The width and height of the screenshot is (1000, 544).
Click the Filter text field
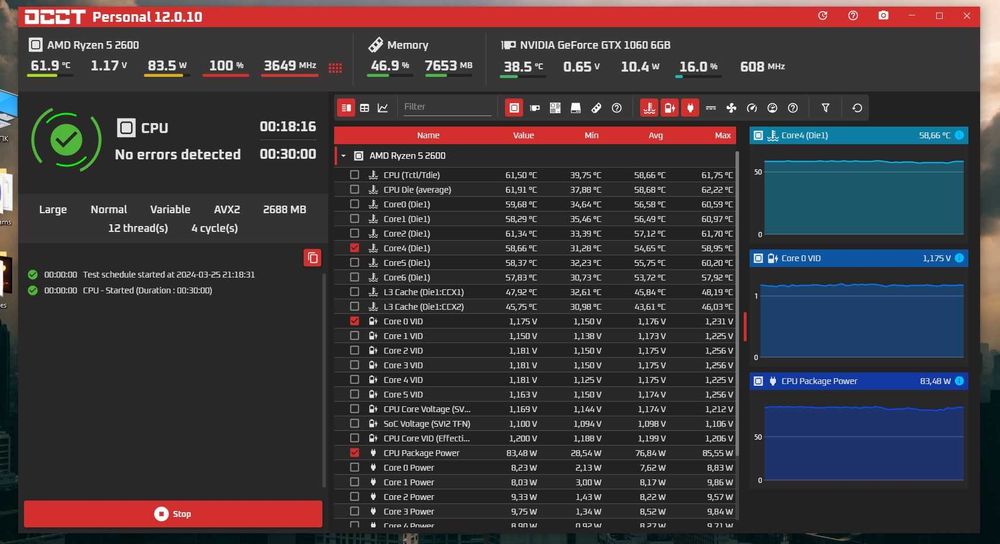pyautogui.click(x=446, y=107)
